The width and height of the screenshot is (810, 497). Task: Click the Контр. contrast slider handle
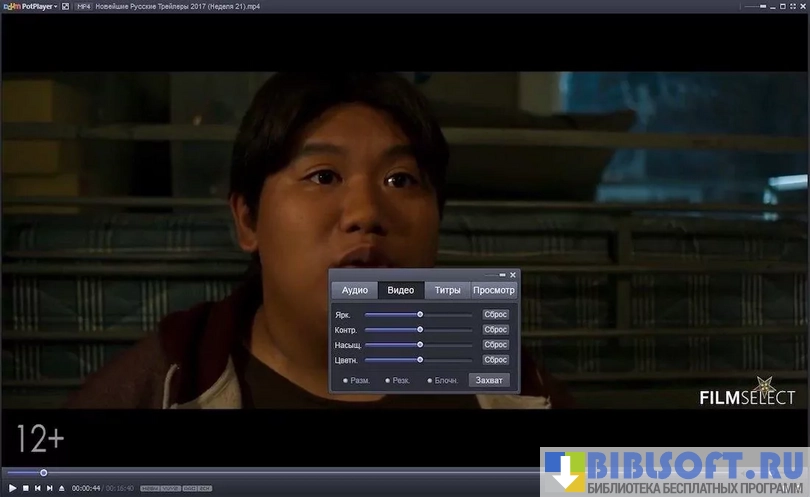420,329
